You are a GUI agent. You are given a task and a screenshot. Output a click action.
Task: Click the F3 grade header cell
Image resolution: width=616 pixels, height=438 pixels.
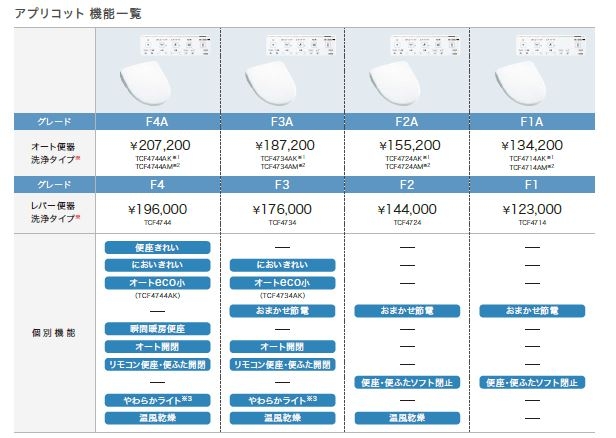coord(282,185)
